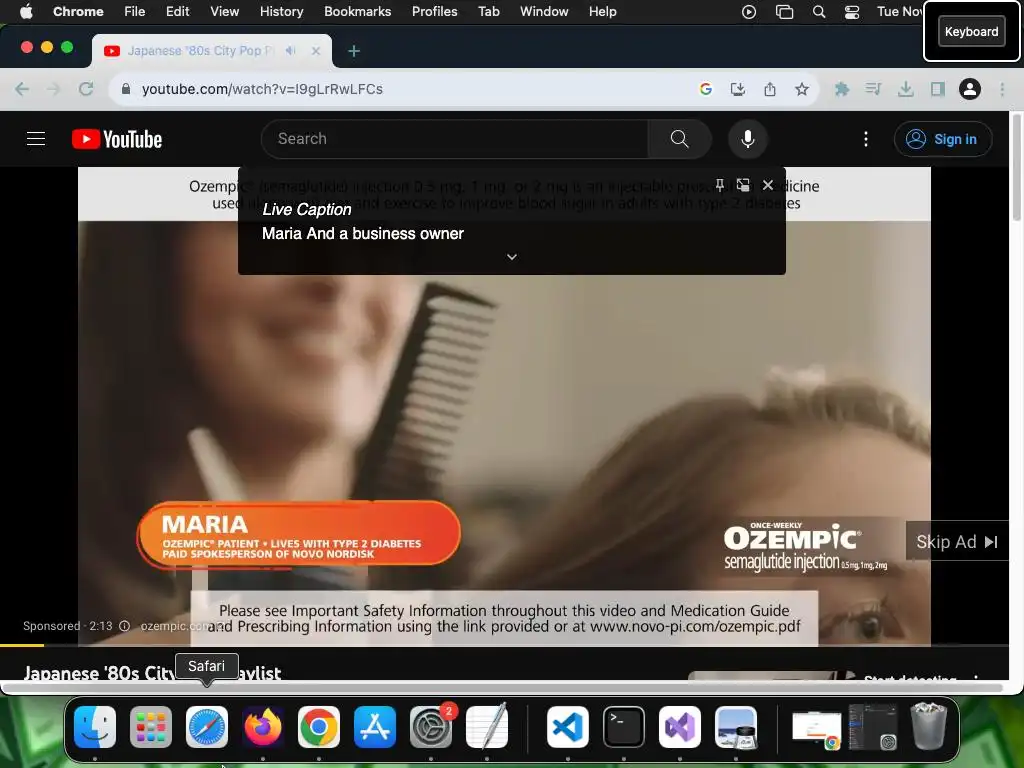Open the Edit menu
Viewport: 1024px width, 768px height.
[177, 12]
